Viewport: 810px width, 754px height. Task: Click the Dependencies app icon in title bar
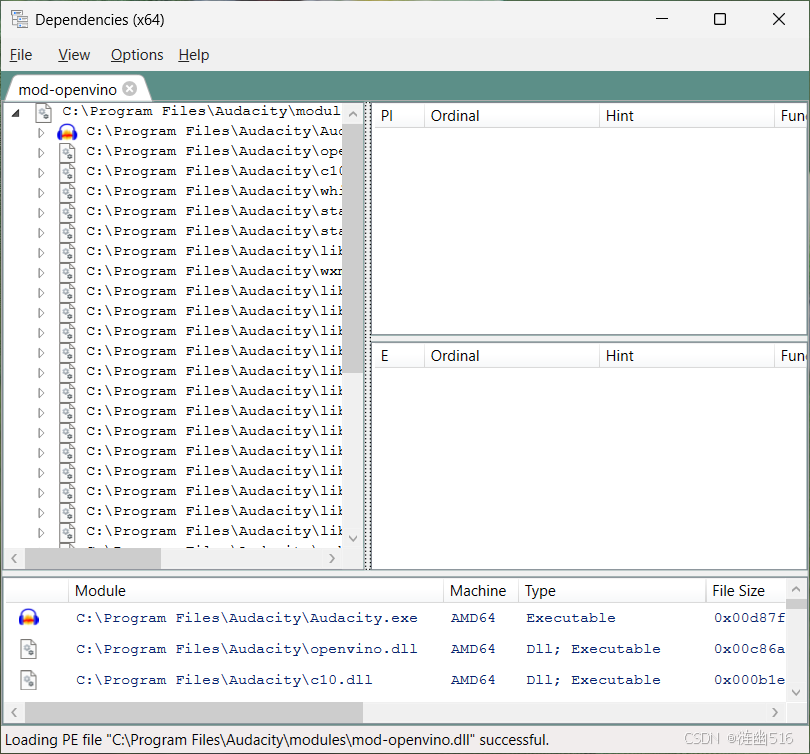[x=20, y=20]
